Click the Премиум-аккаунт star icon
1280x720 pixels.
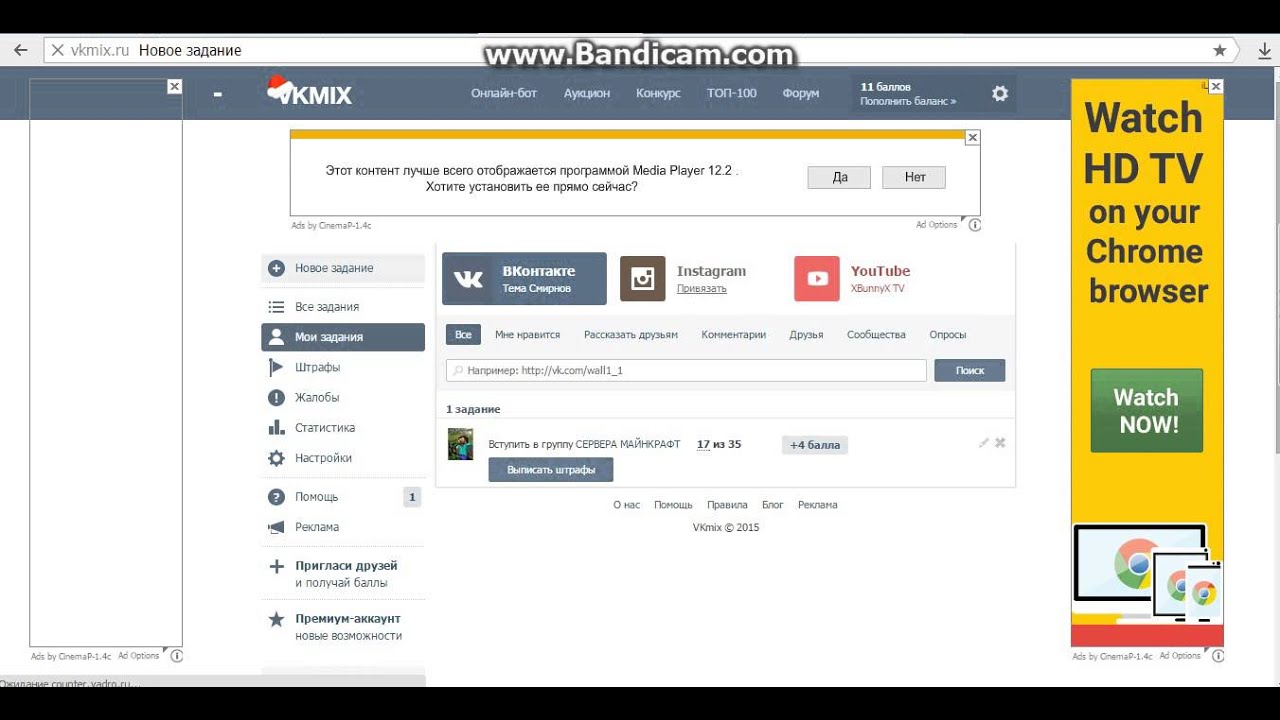point(277,620)
